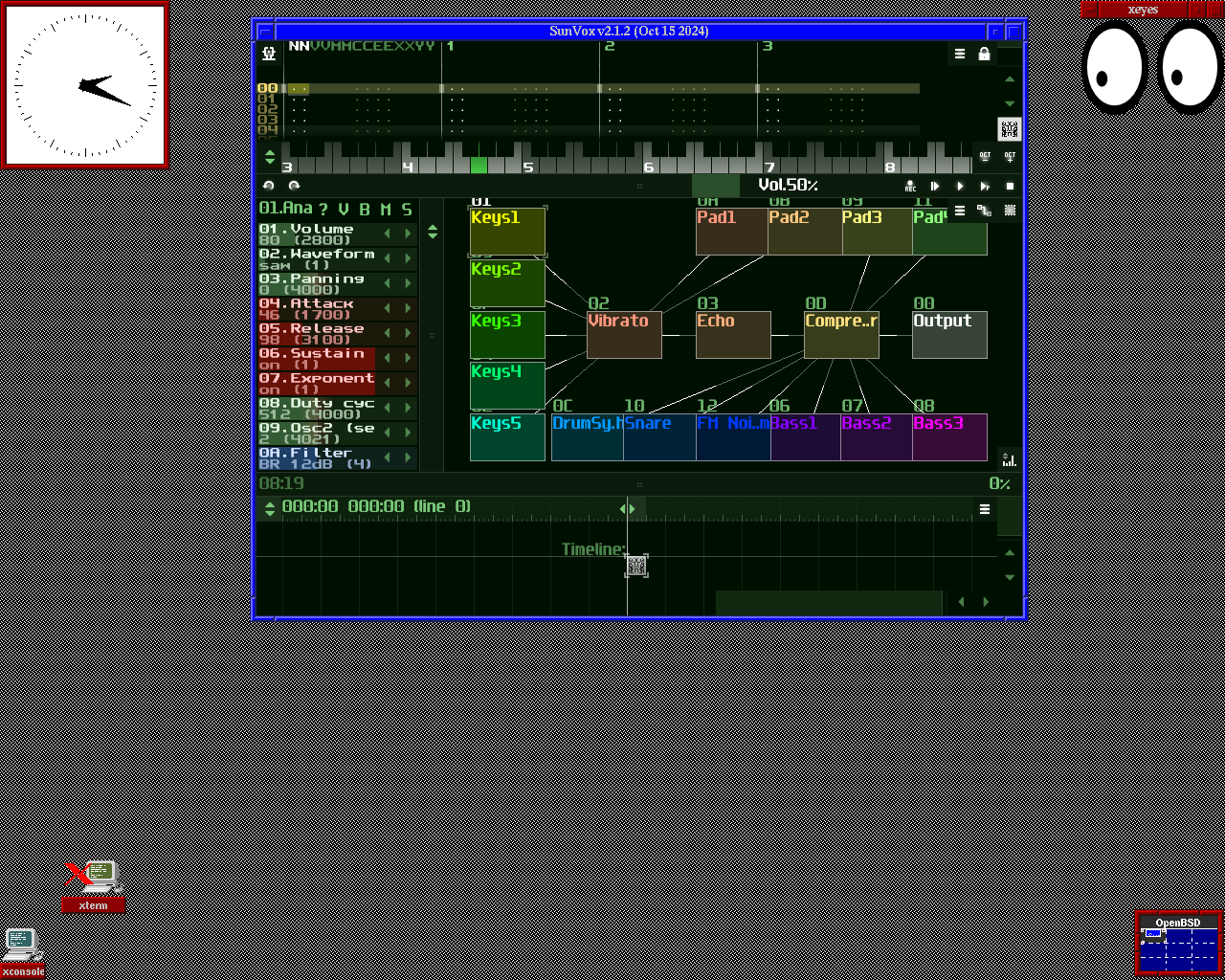Click the pattern icon on the timeline
This screenshot has height=980, width=1225.
click(x=636, y=566)
